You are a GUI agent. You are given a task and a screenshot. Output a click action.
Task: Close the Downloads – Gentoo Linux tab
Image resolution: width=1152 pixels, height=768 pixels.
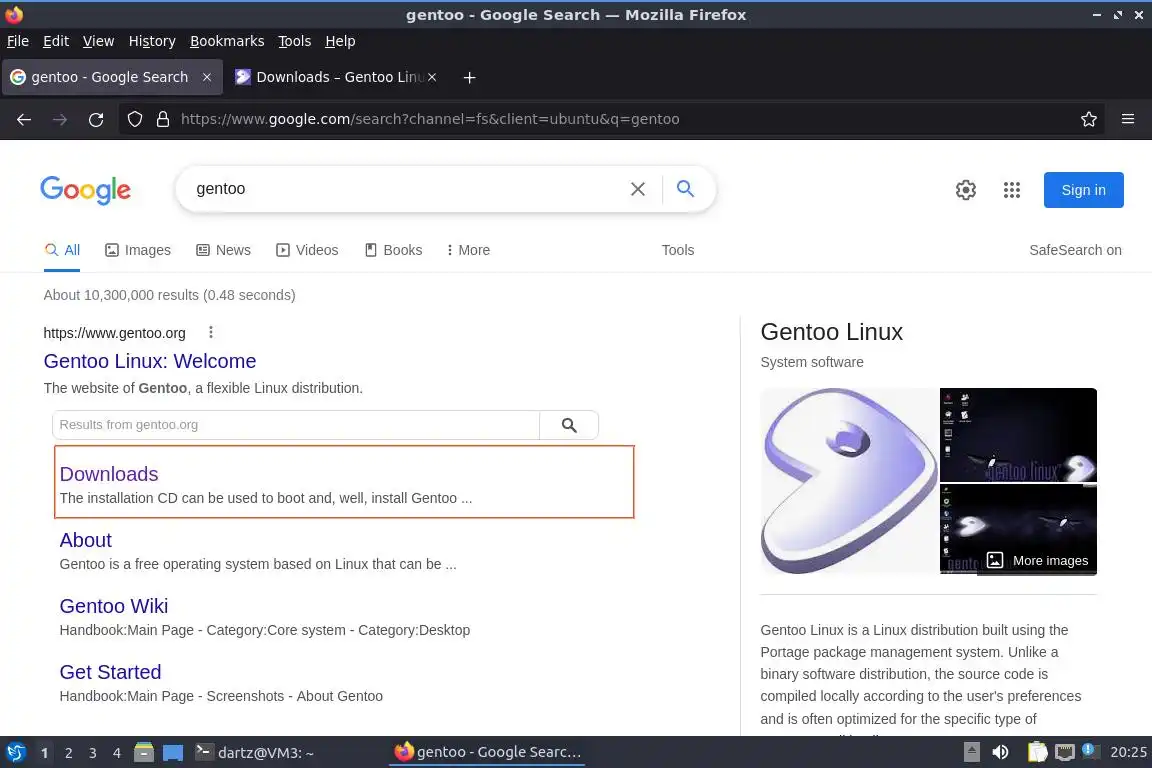432,77
